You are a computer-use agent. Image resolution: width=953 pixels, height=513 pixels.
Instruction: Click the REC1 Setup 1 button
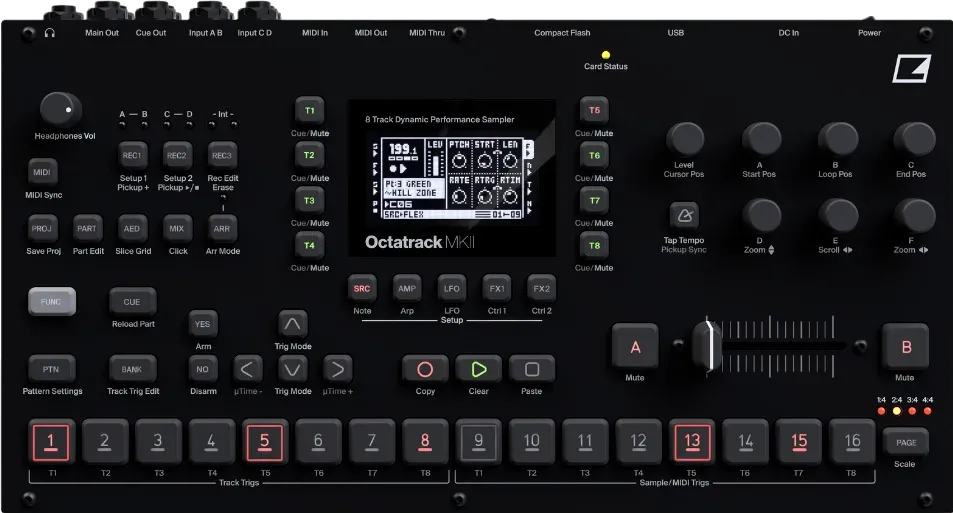click(132, 156)
